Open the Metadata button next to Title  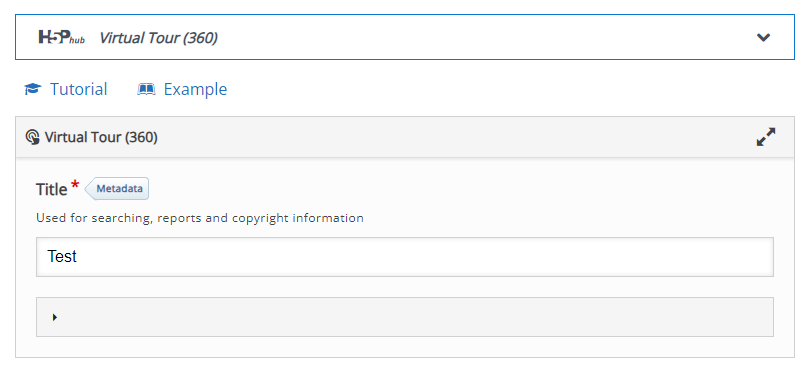click(x=117, y=189)
